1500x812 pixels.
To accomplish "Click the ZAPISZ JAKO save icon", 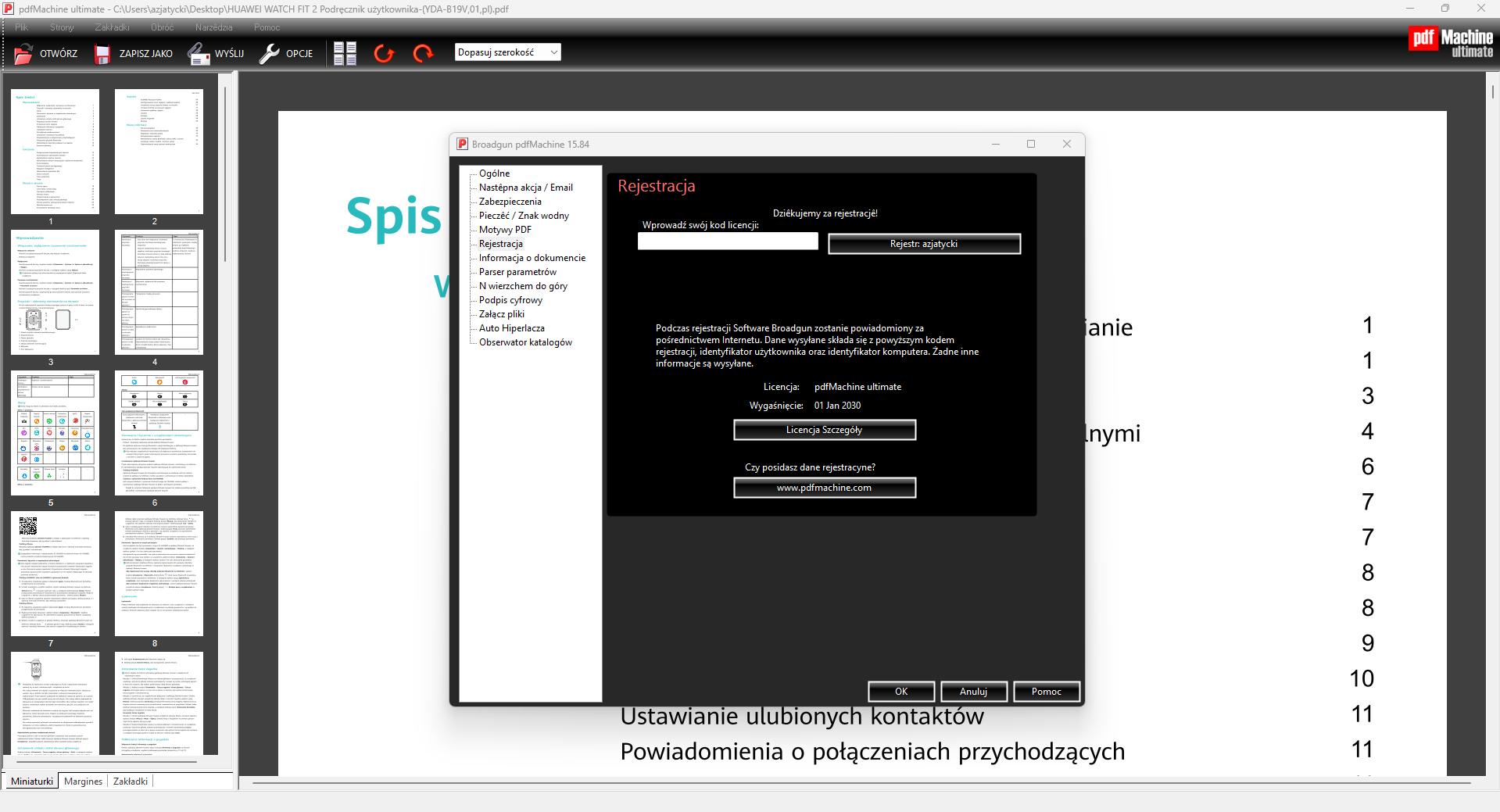I will click(102, 53).
